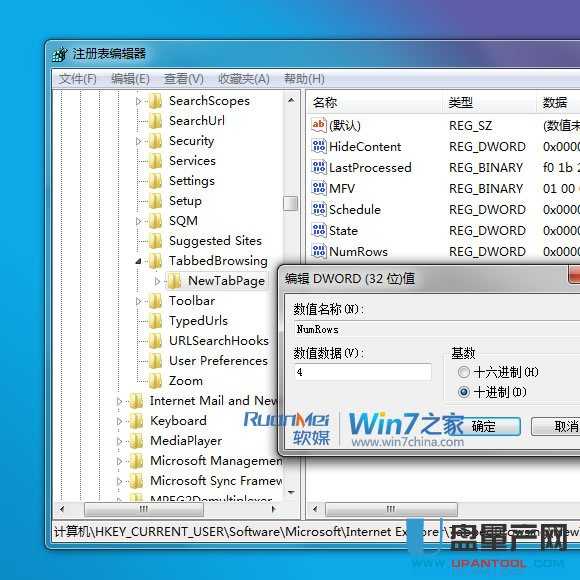Click the values pane horizontal scrollbar thumb
Screen dimensions: 580x580
point(391,509)
